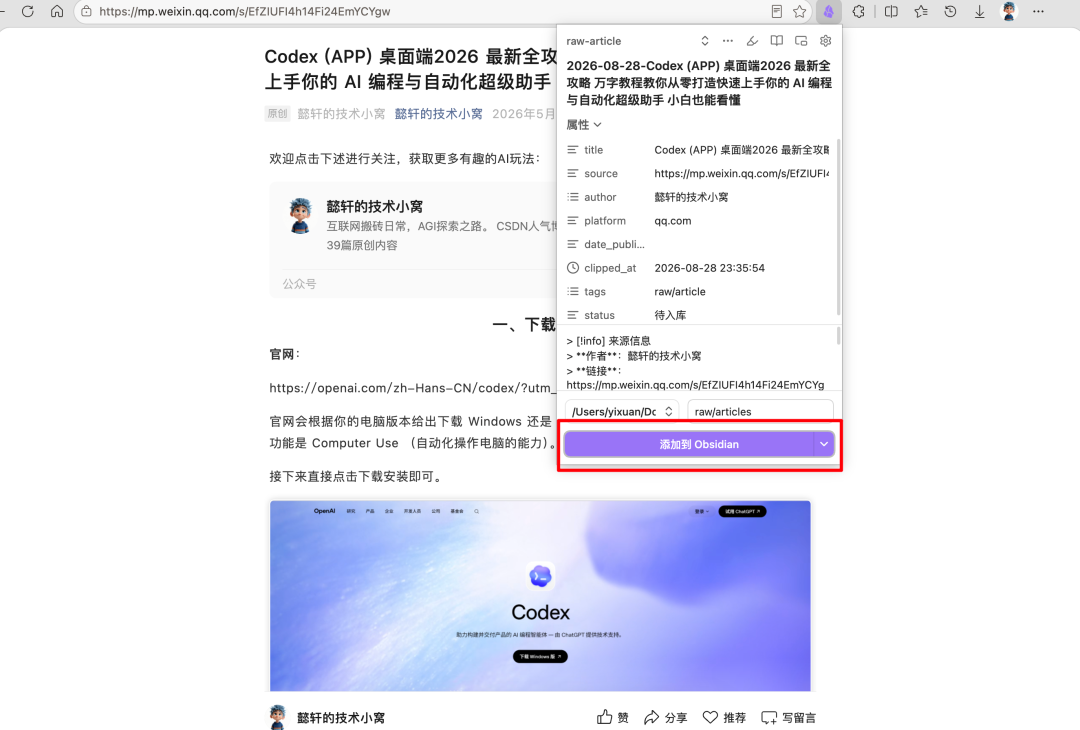Viewport: 1080px width, 730px height.
Task: Switch template with the raw-article selector arrows
Action: 705,41
